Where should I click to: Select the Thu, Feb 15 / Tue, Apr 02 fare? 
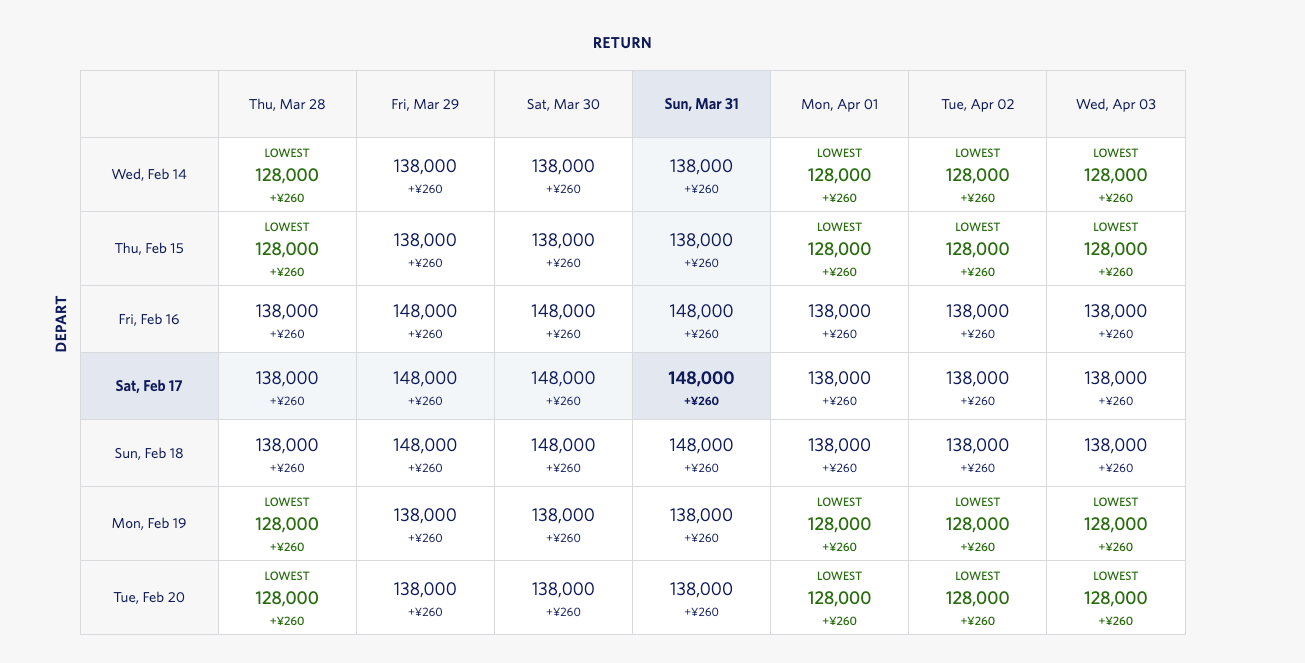[x=977, y=249]
